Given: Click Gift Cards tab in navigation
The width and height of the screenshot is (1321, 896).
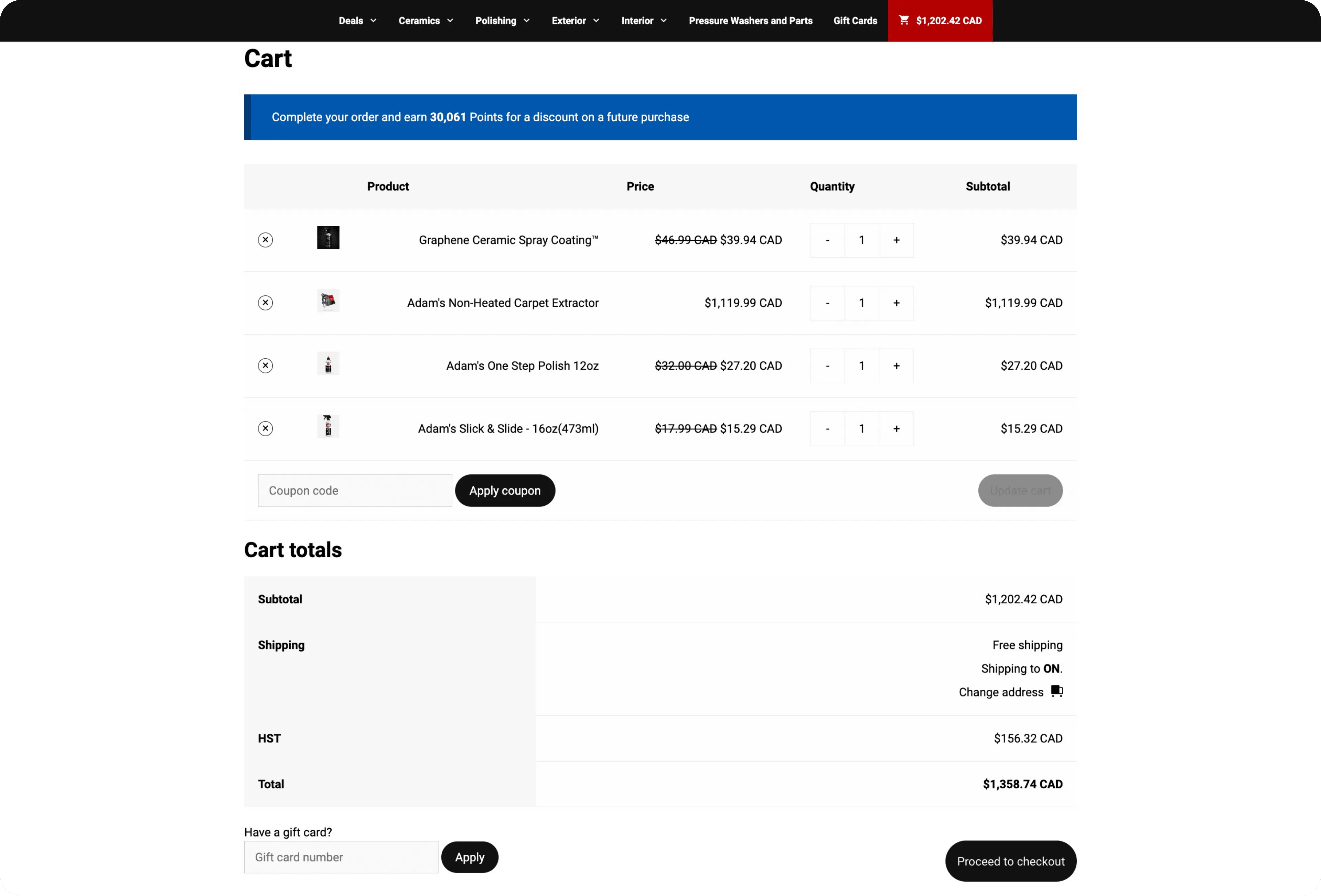Looking at the screenshot, I should [x=855, y=20].
